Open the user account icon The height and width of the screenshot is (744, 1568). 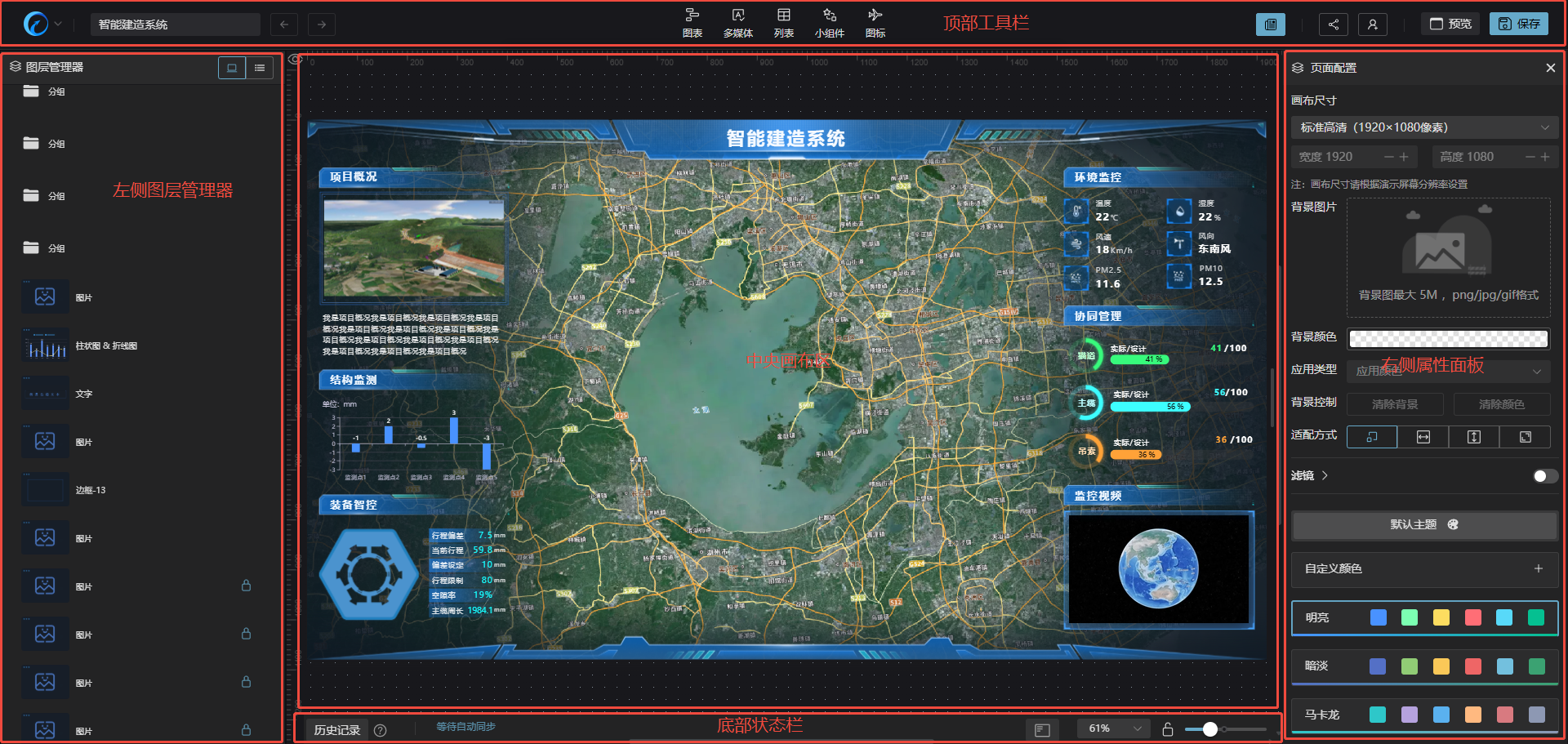coord(1372,25)
